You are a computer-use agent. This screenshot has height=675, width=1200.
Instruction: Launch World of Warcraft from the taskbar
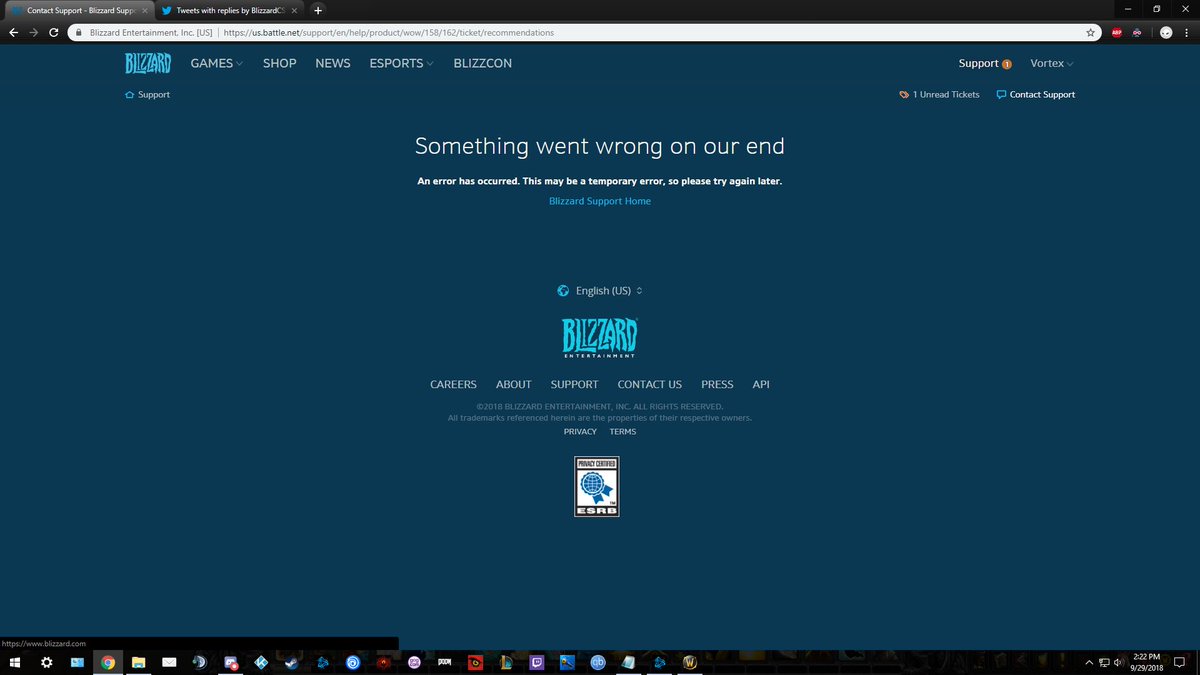click(690, 662)
